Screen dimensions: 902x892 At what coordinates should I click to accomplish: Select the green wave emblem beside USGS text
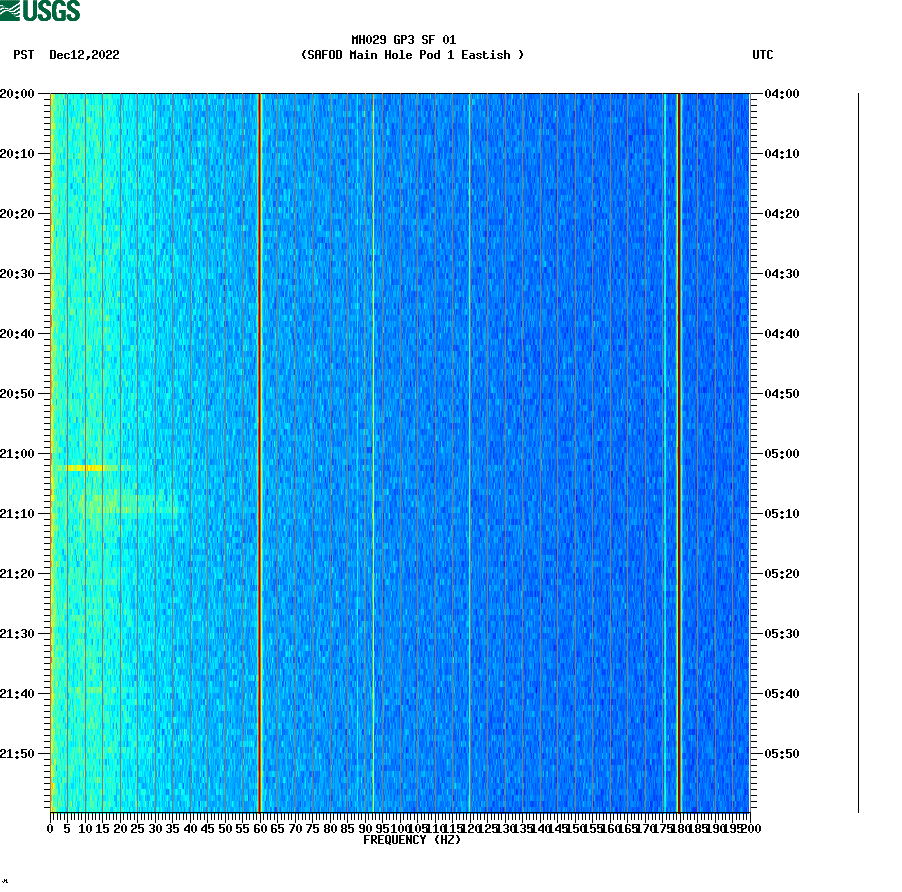[12, 11]
